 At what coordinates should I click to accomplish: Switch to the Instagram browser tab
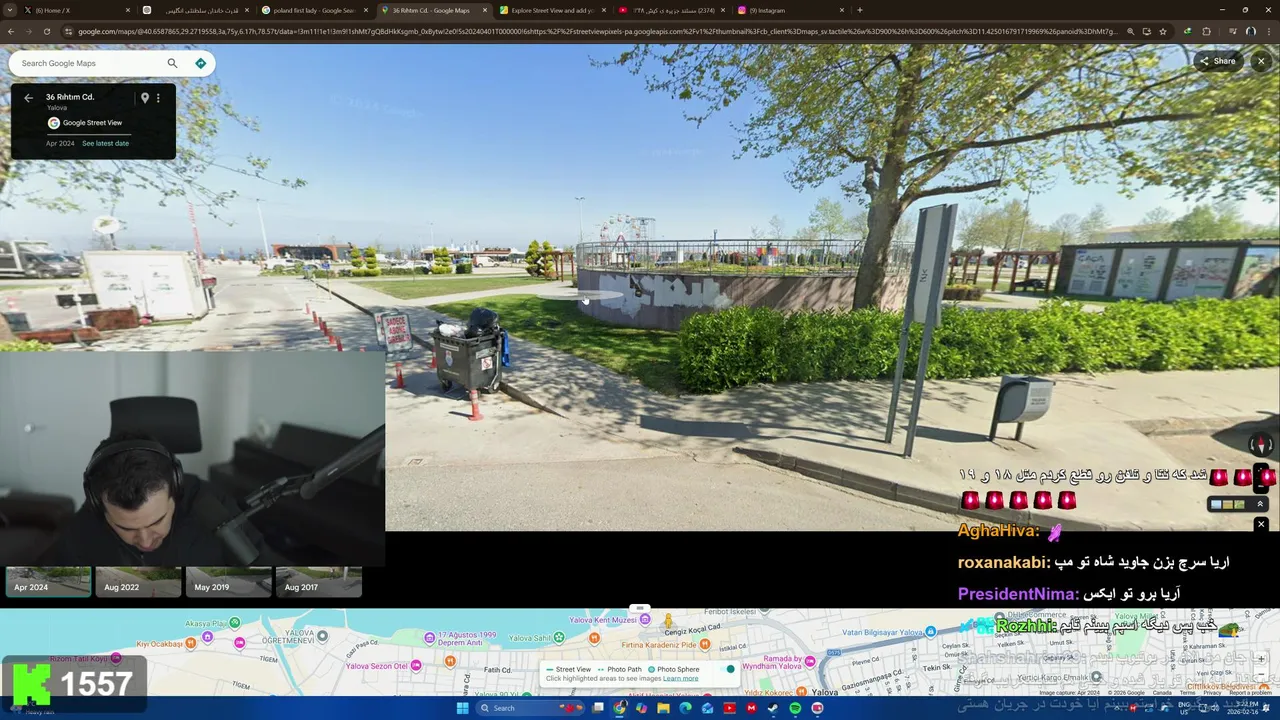790,10
